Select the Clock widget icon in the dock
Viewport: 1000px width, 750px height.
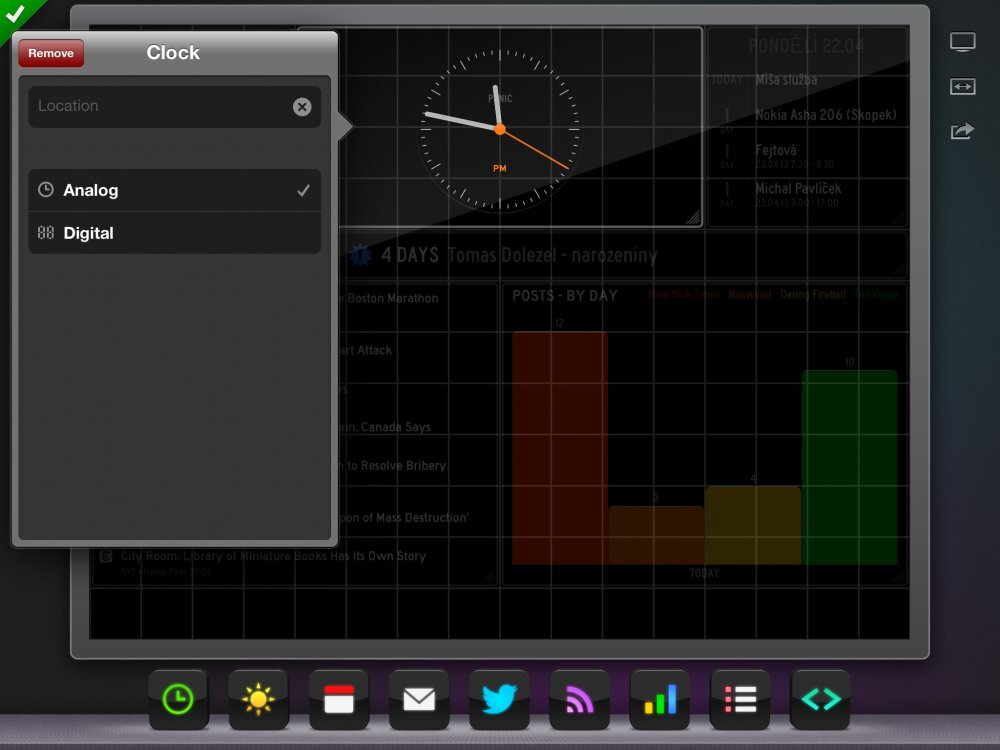[x=179, y=700]
